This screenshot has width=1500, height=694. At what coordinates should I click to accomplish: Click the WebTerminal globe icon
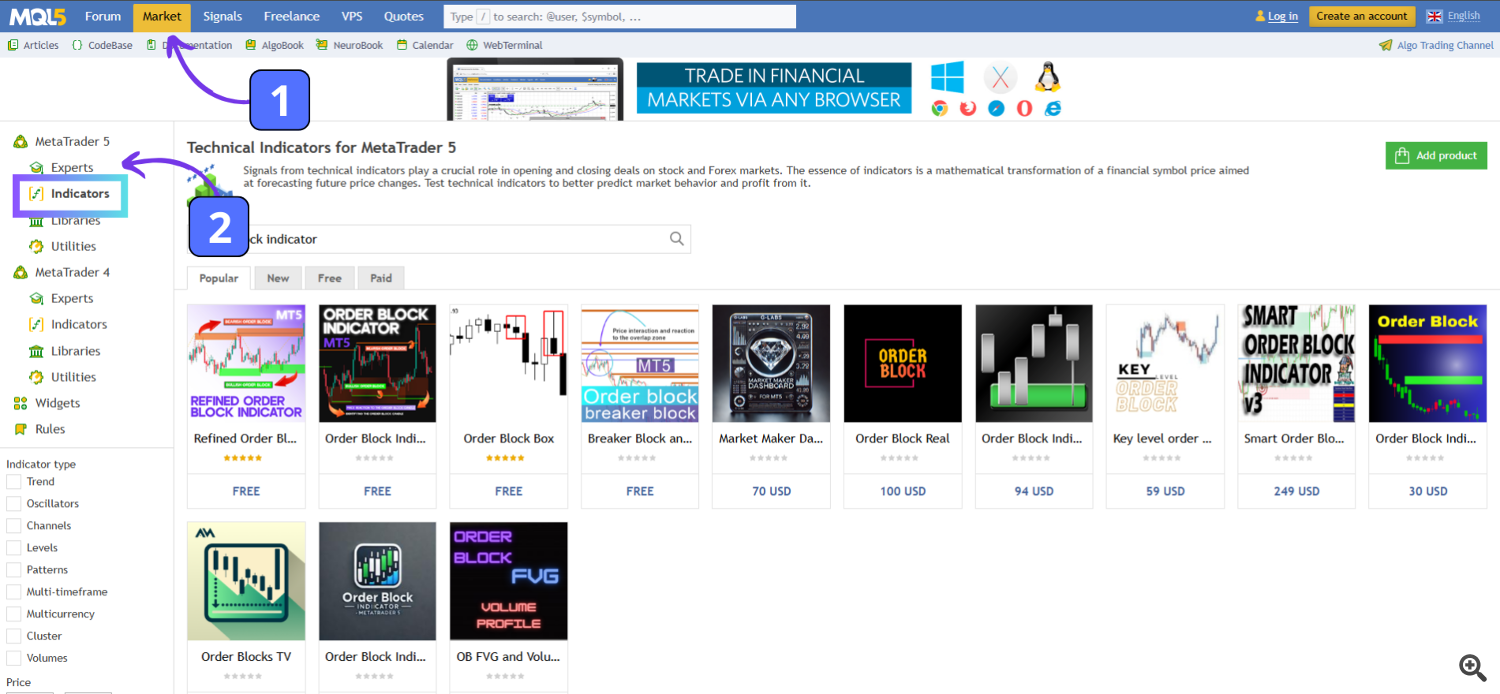point(473,45)
